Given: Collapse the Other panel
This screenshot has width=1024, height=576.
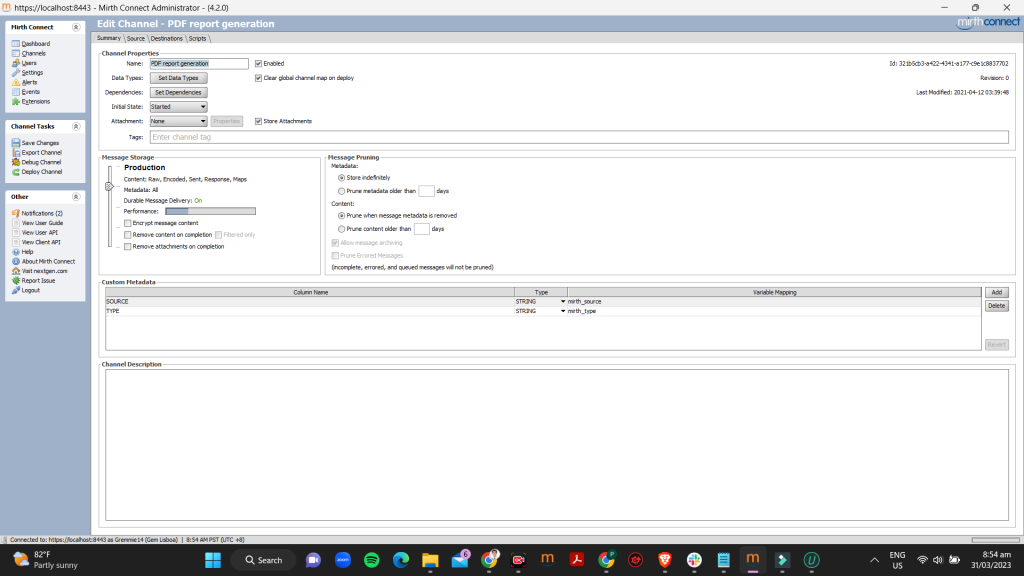Looking at the screenshot, I should pos(76,197).
